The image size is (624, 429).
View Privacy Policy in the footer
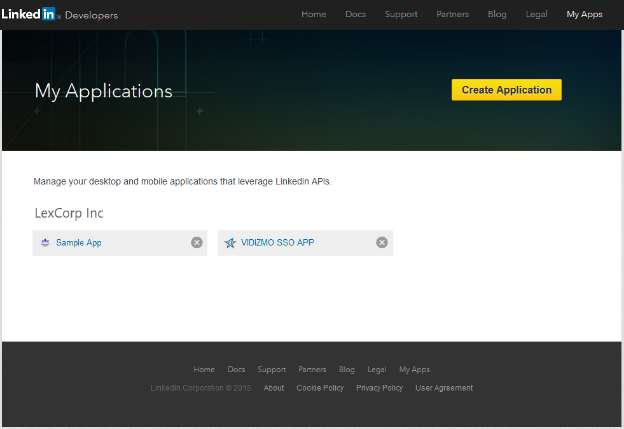[379, 388]
